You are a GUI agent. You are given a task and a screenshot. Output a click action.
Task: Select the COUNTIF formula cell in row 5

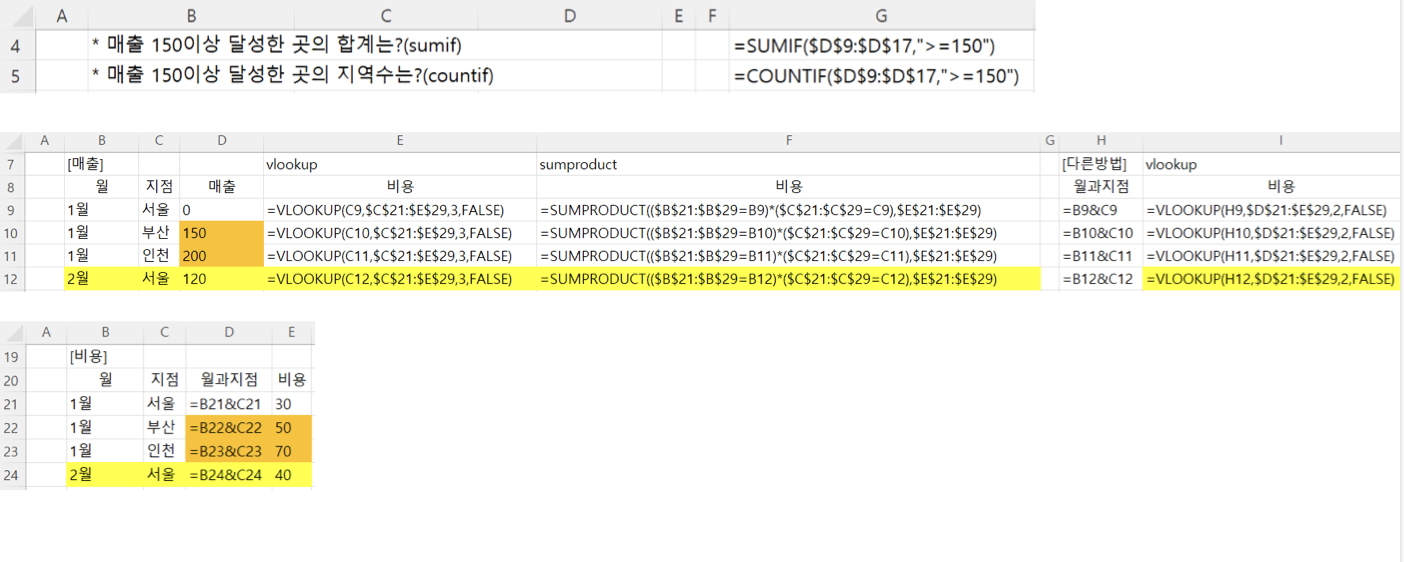click(881, 75)
